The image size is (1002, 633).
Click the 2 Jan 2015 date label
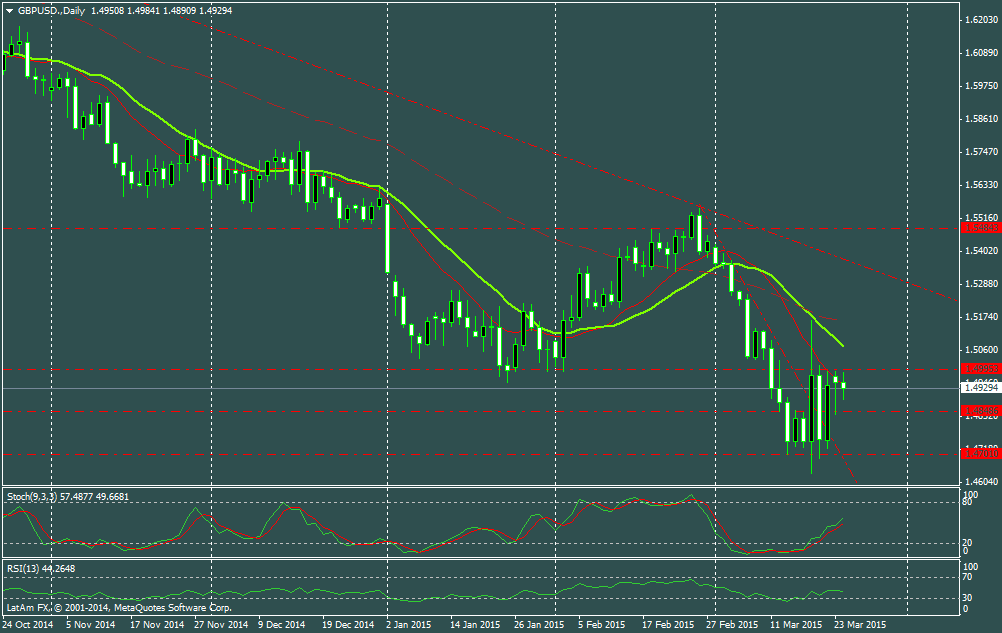pos(409,624)
